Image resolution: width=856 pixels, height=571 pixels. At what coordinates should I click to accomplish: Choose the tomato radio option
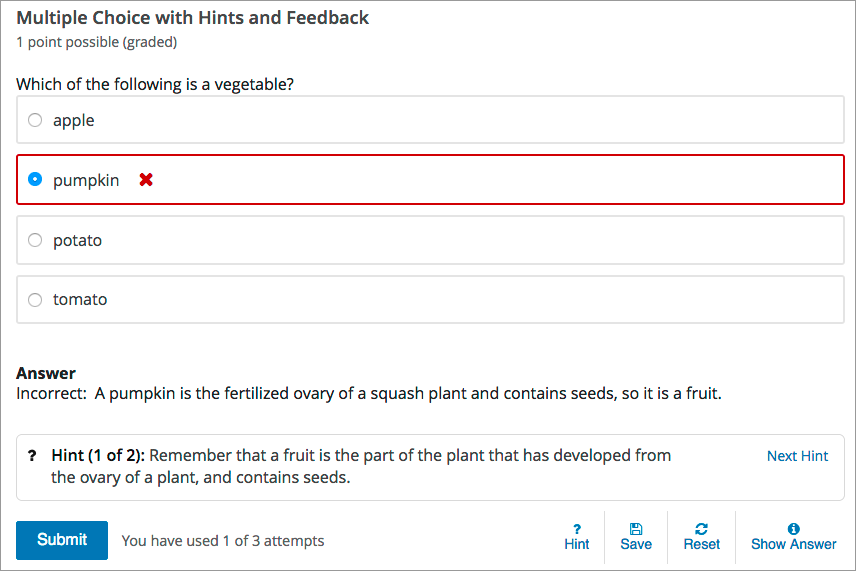(x=35, y=299)
